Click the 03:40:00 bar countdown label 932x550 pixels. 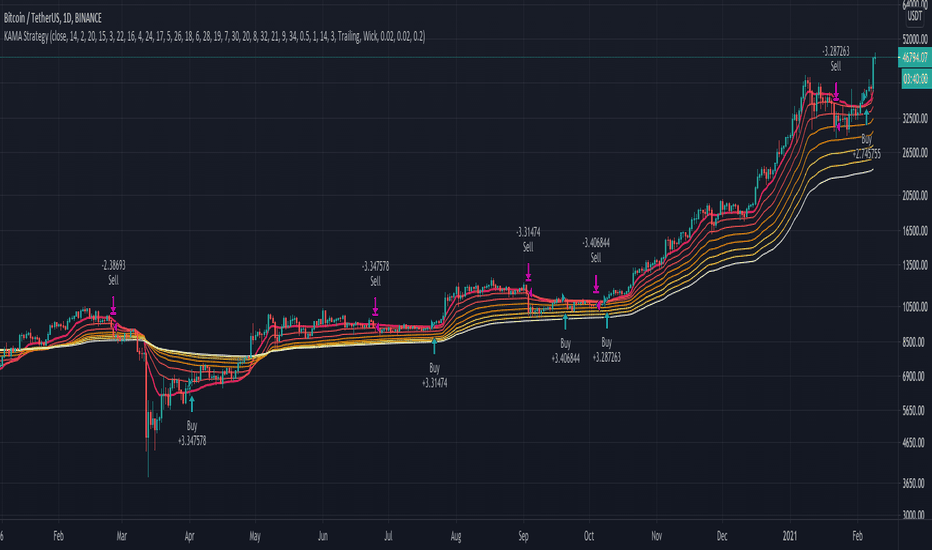pos(915,79)
